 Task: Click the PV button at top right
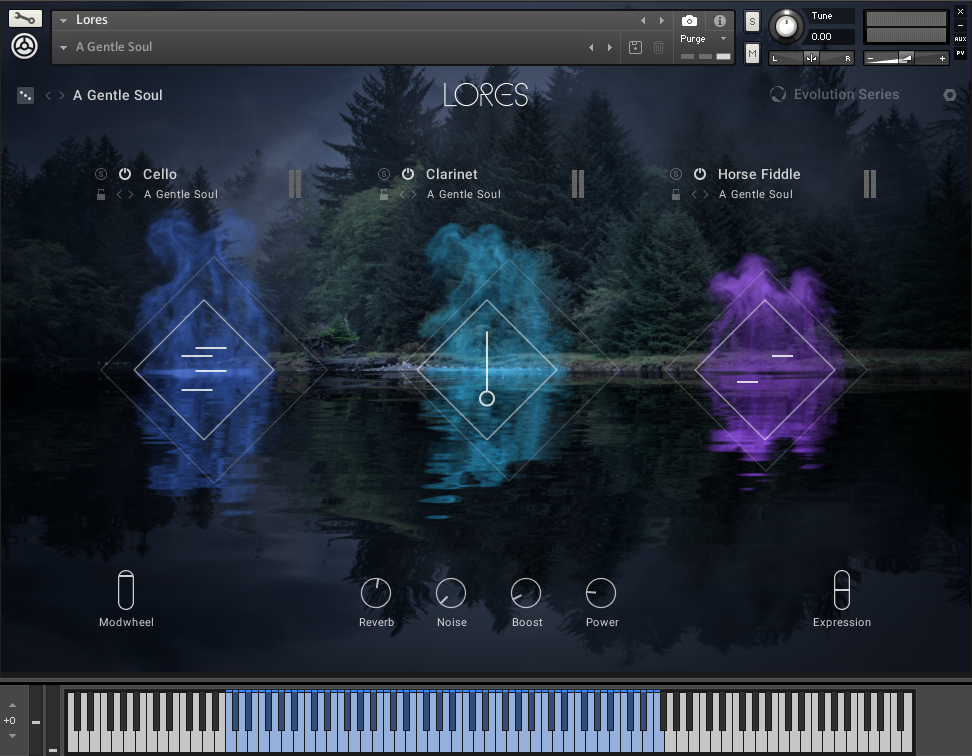point(960,53)
